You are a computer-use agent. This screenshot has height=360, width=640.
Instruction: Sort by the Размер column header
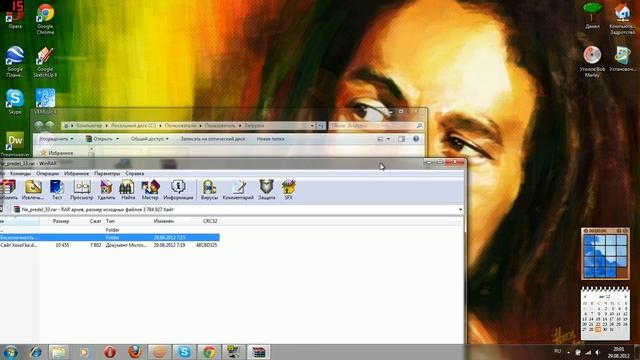(61, 221)
